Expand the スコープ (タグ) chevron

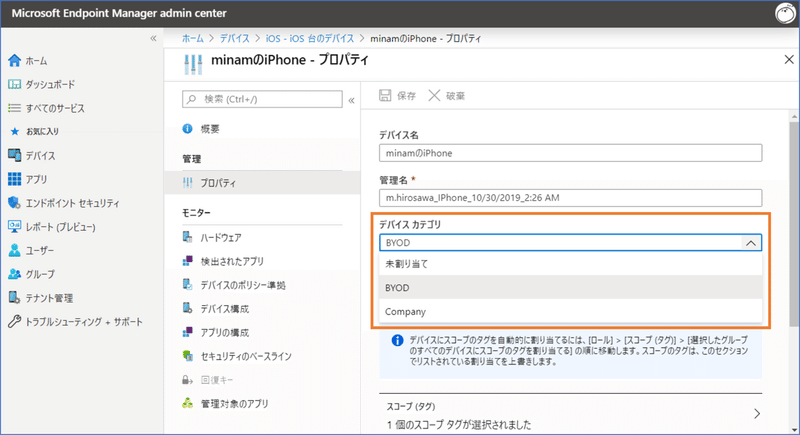tap(757, 414)
